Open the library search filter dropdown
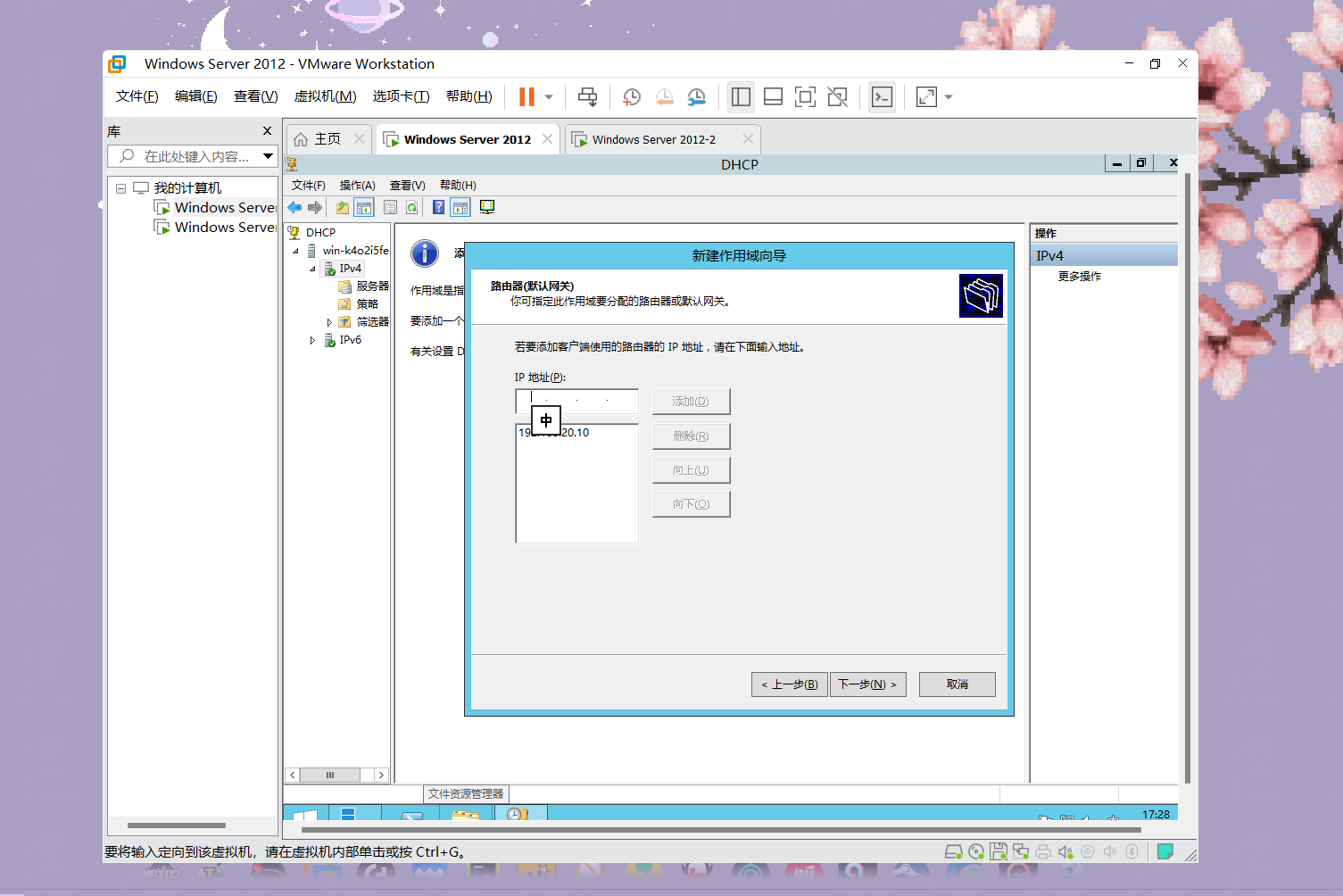 [268, 156]
